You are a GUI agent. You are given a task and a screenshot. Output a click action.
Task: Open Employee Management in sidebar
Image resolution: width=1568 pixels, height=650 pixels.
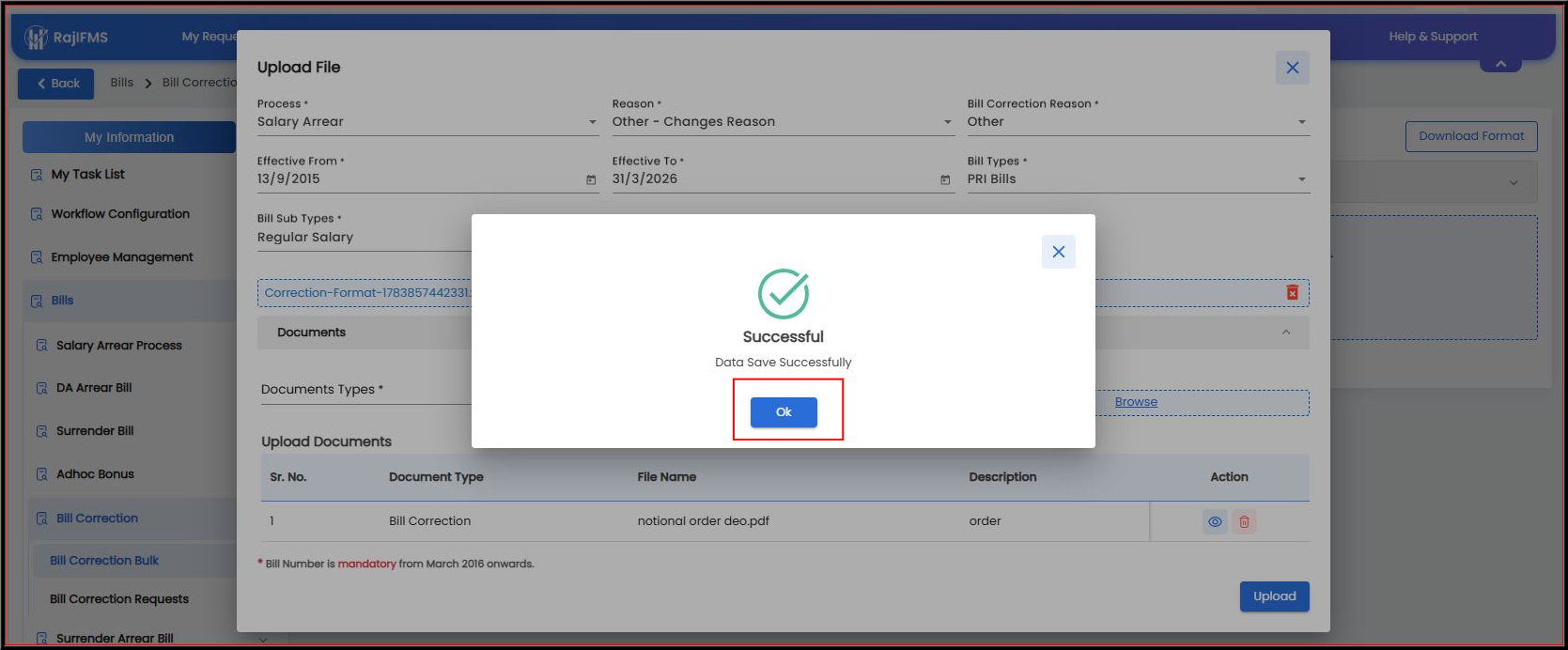click(x=122, y=257)
